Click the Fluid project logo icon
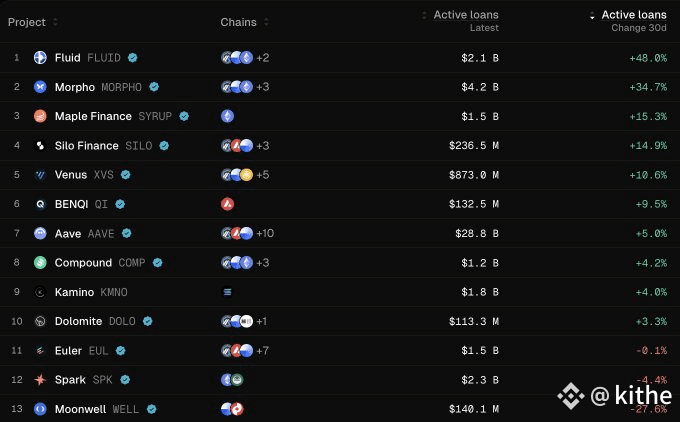 [x=40, y=57]
